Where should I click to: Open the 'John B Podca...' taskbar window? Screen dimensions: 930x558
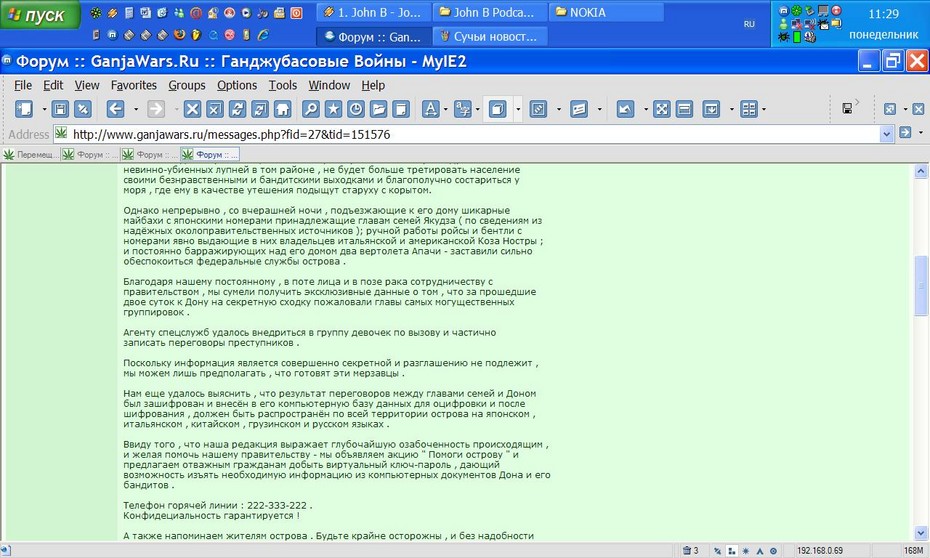point(489,12)
